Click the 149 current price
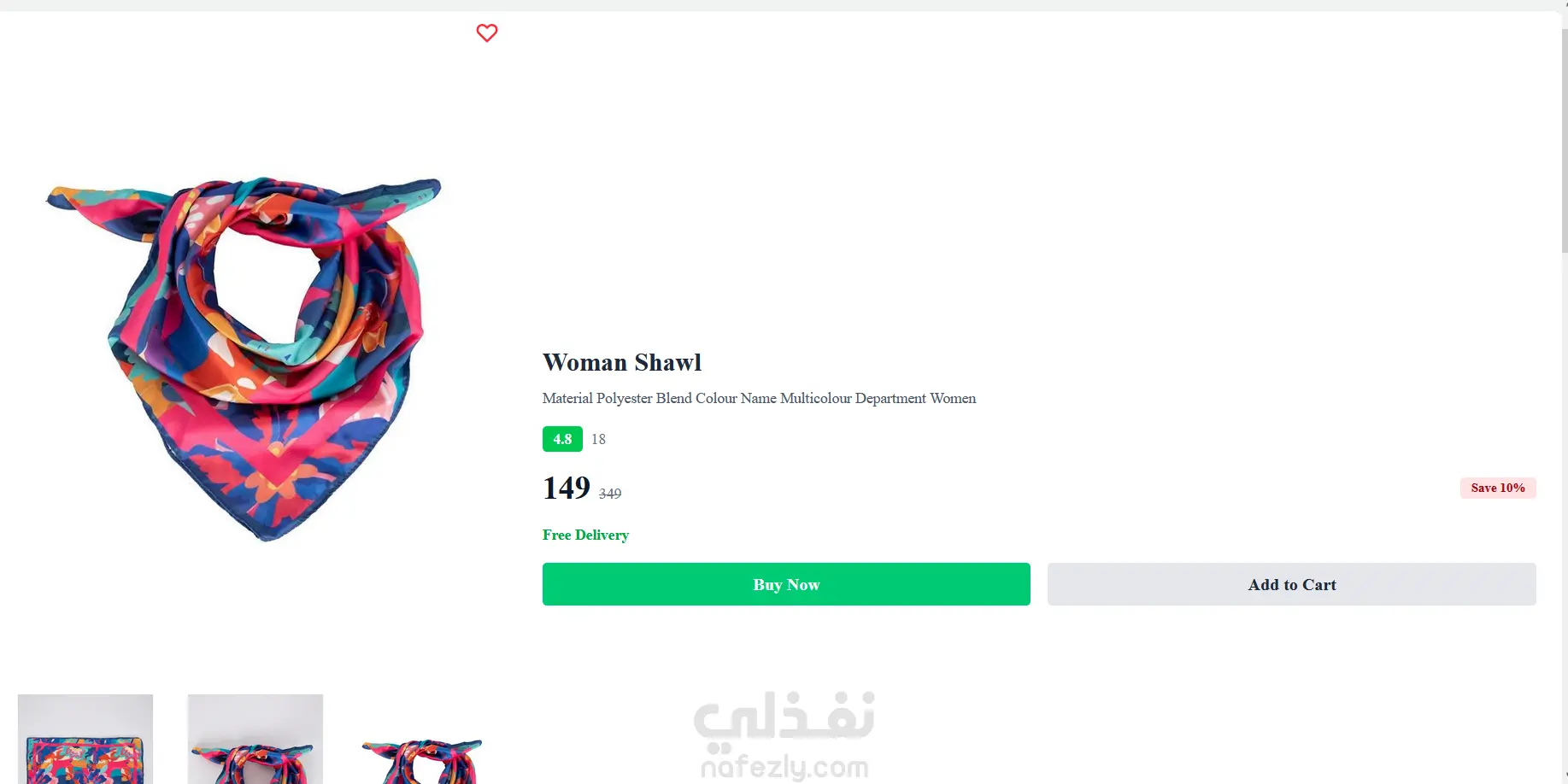The height and width of the screenshot is (784, 1568). click(567, 488)
